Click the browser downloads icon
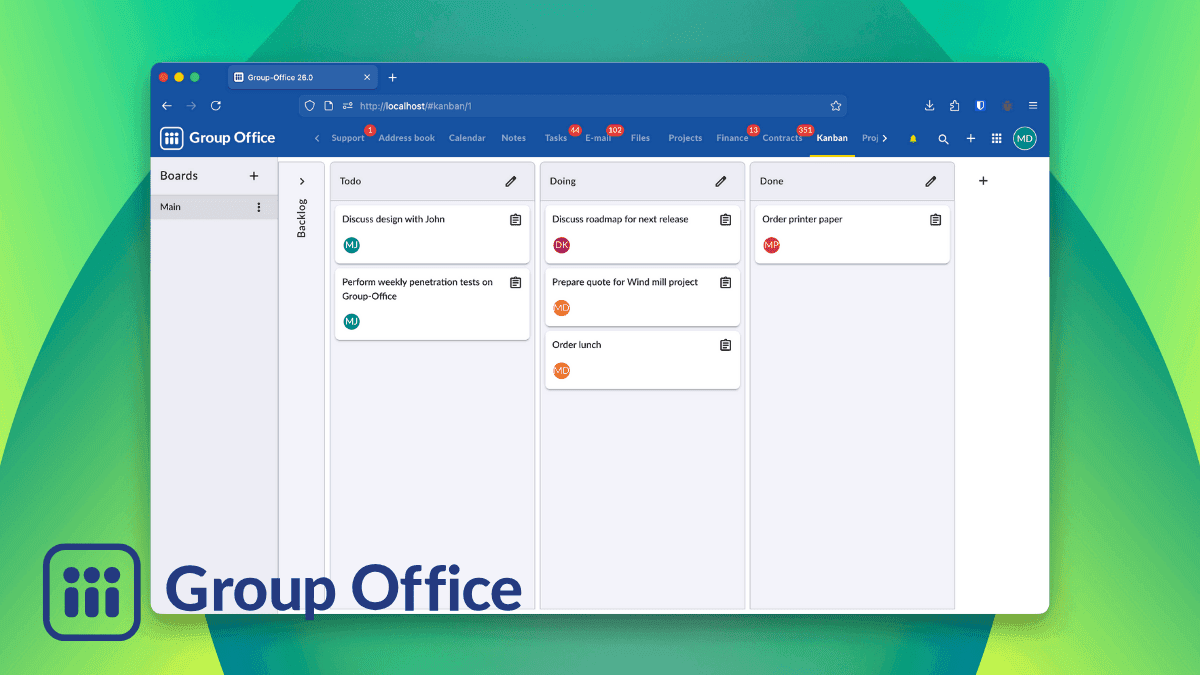Screen dimensions: 1200x675 pos(929,105)
